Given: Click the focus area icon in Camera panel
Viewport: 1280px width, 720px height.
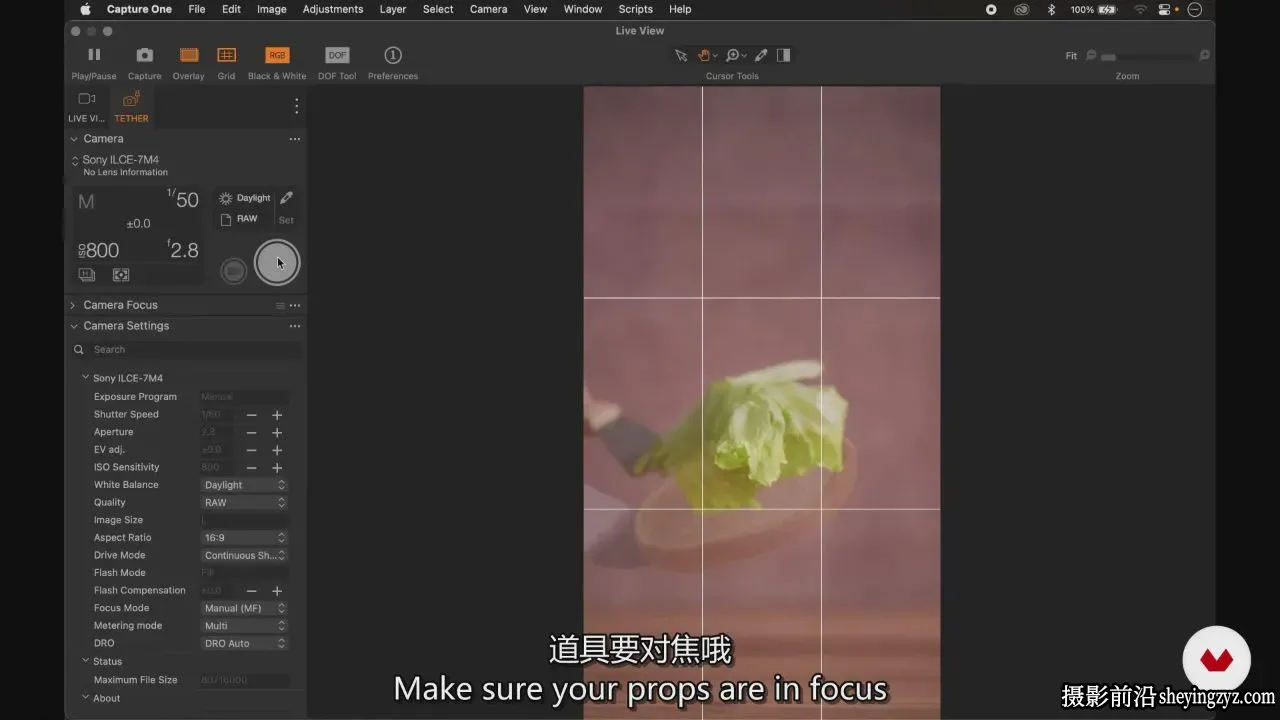Looking at the screenshot, I should [121, 275].
